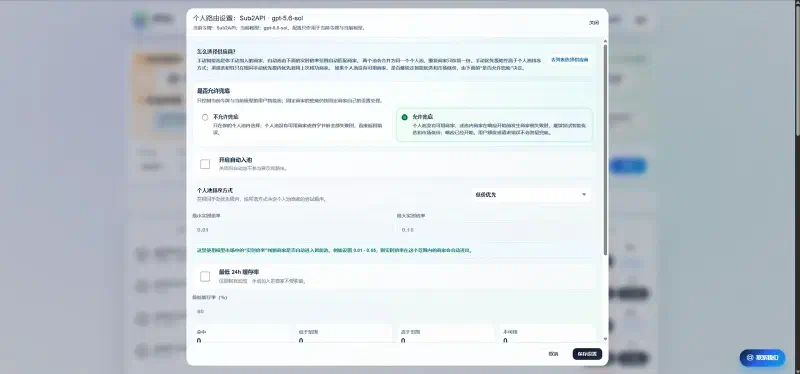Viewport: 800px width, 374px height.
Task: Tick the 最低 24h 缓存率 checkbox
Action: (x=205, y=276)
